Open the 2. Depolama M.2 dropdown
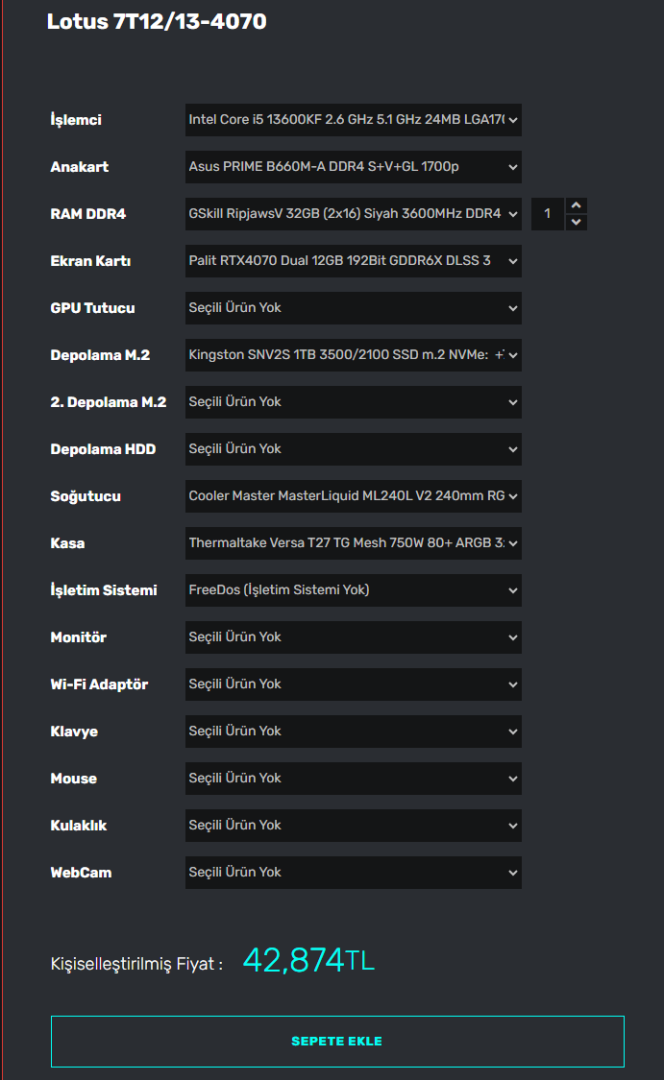 (353, 402)
